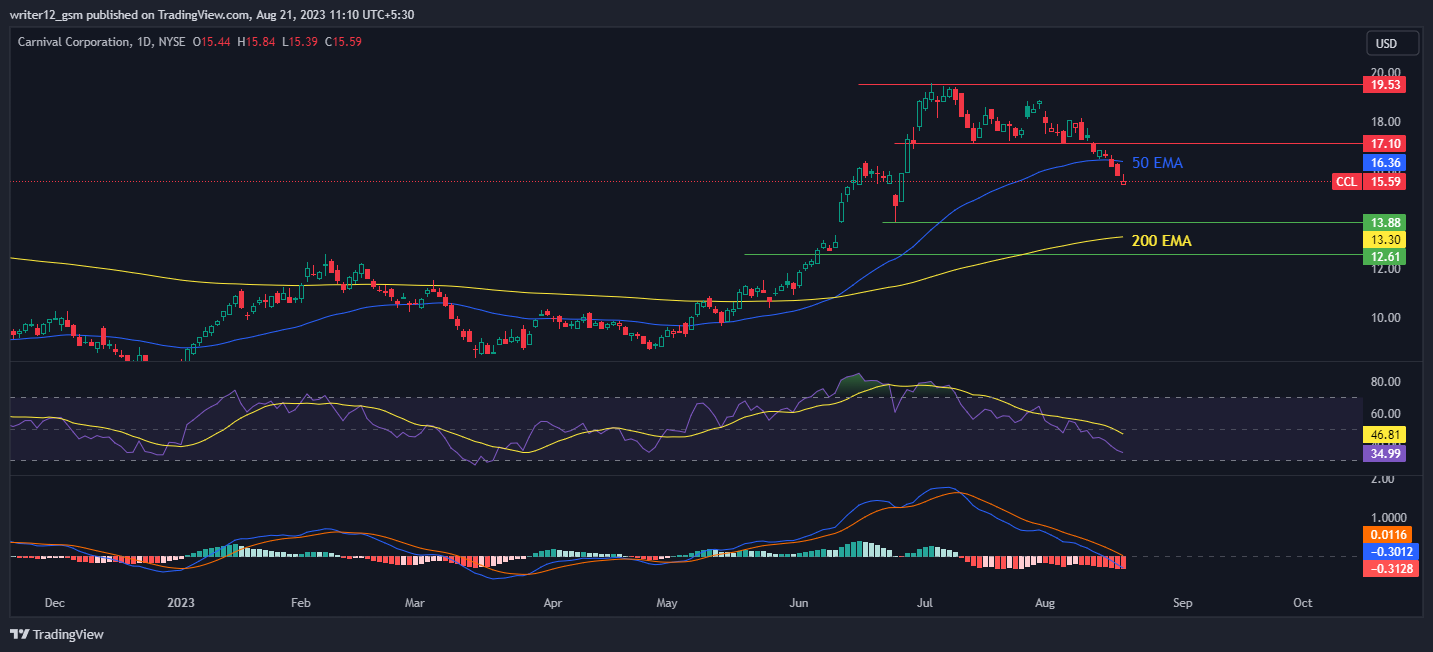Click the 2023 label on time axis
Screen dimensions: 1433x652
point(181,603)
